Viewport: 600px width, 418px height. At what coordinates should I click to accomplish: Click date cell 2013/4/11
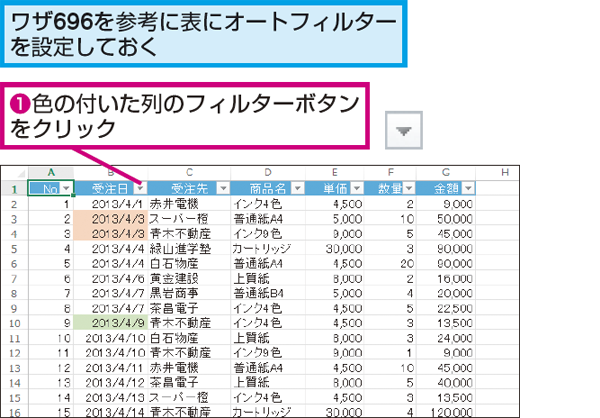[x=111, y=368]
